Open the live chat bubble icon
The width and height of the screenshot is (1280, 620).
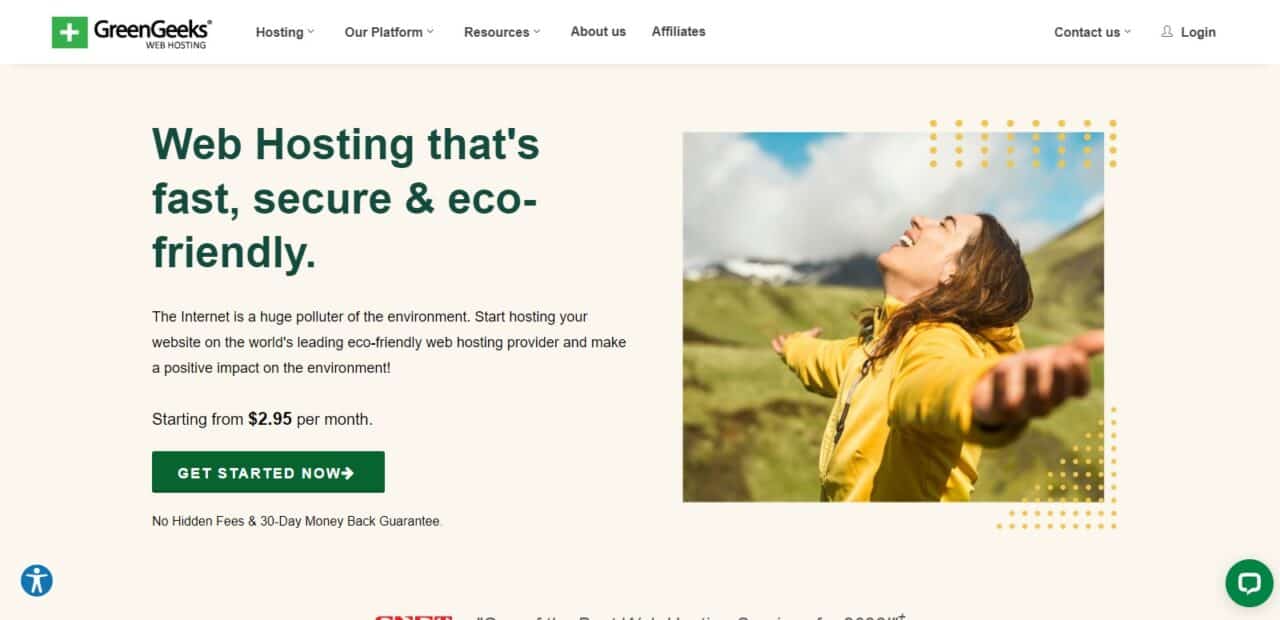[x=1249, y=583]
